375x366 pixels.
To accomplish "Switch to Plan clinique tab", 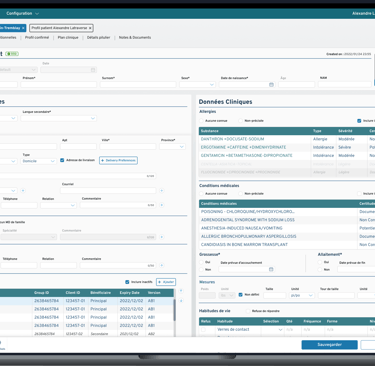I will pos(68,37).
